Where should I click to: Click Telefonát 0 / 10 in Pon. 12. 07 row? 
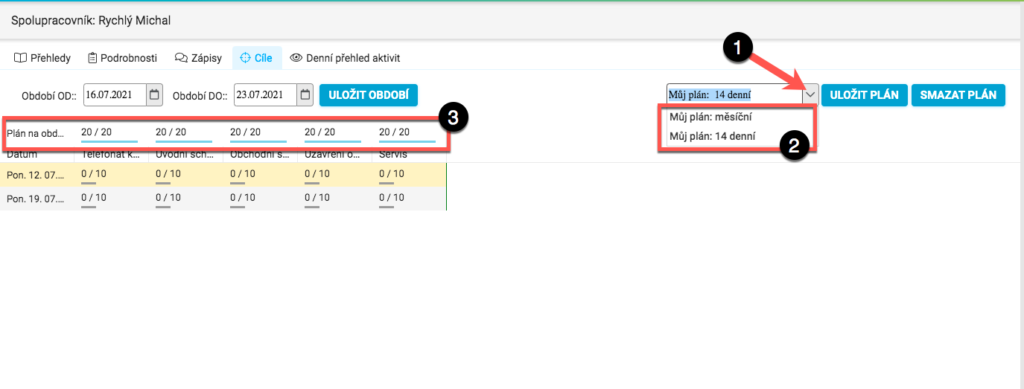94,174
